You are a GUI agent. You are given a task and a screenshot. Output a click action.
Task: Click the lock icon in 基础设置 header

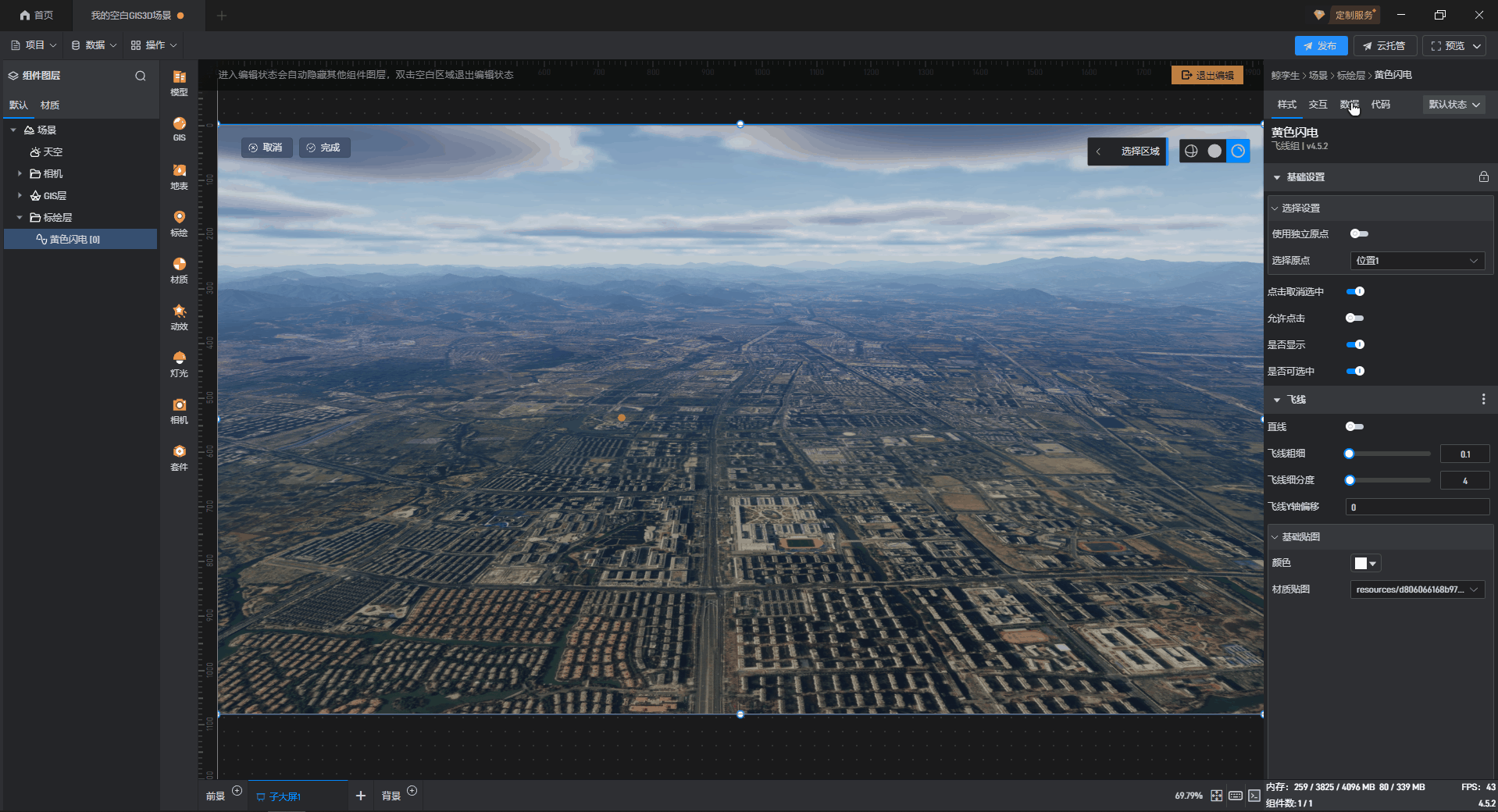1483,177
